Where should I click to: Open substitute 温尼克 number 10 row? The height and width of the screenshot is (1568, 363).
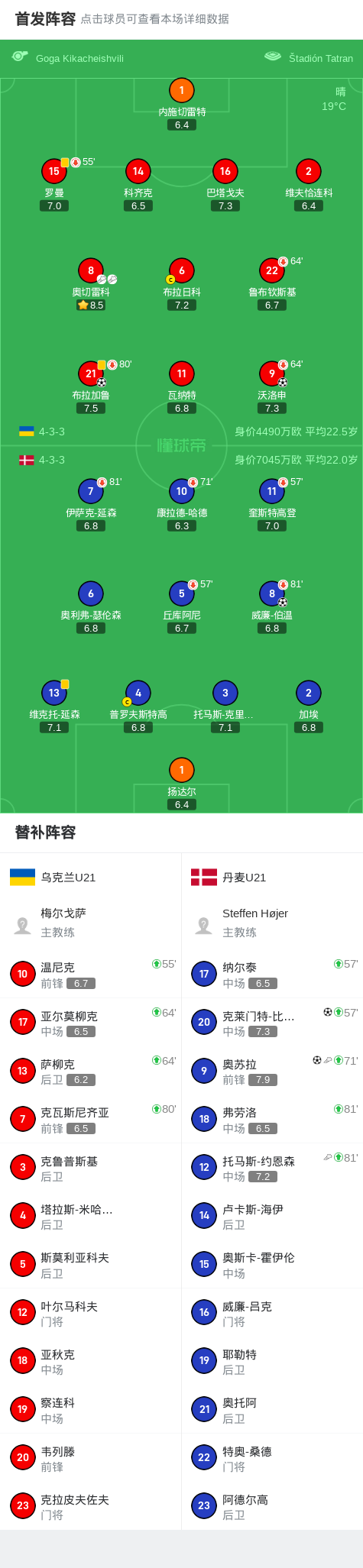[x=91, y=974]
